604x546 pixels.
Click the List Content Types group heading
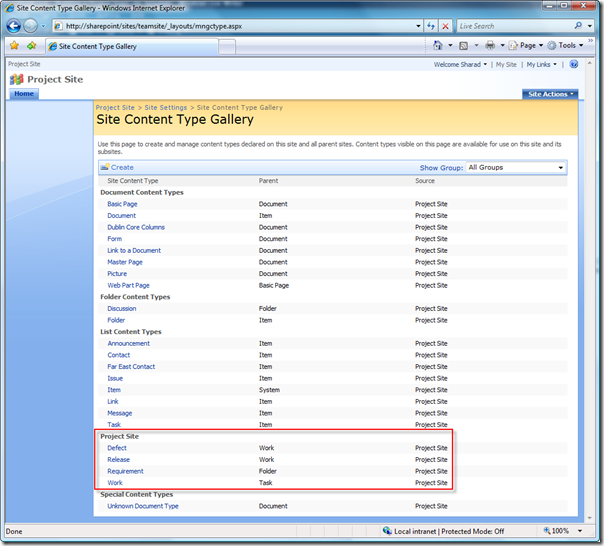click(131, 332)
